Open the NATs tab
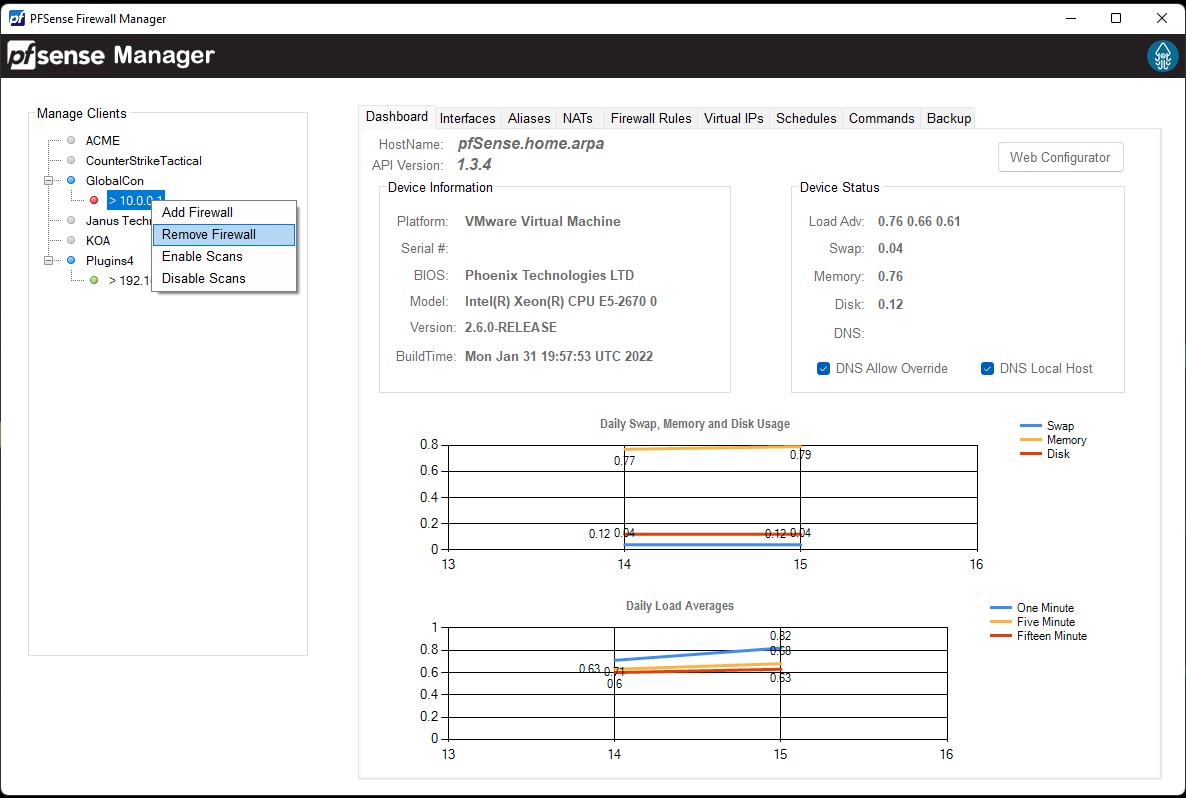Screen dimensions: 1186x798 pos(578,118)
